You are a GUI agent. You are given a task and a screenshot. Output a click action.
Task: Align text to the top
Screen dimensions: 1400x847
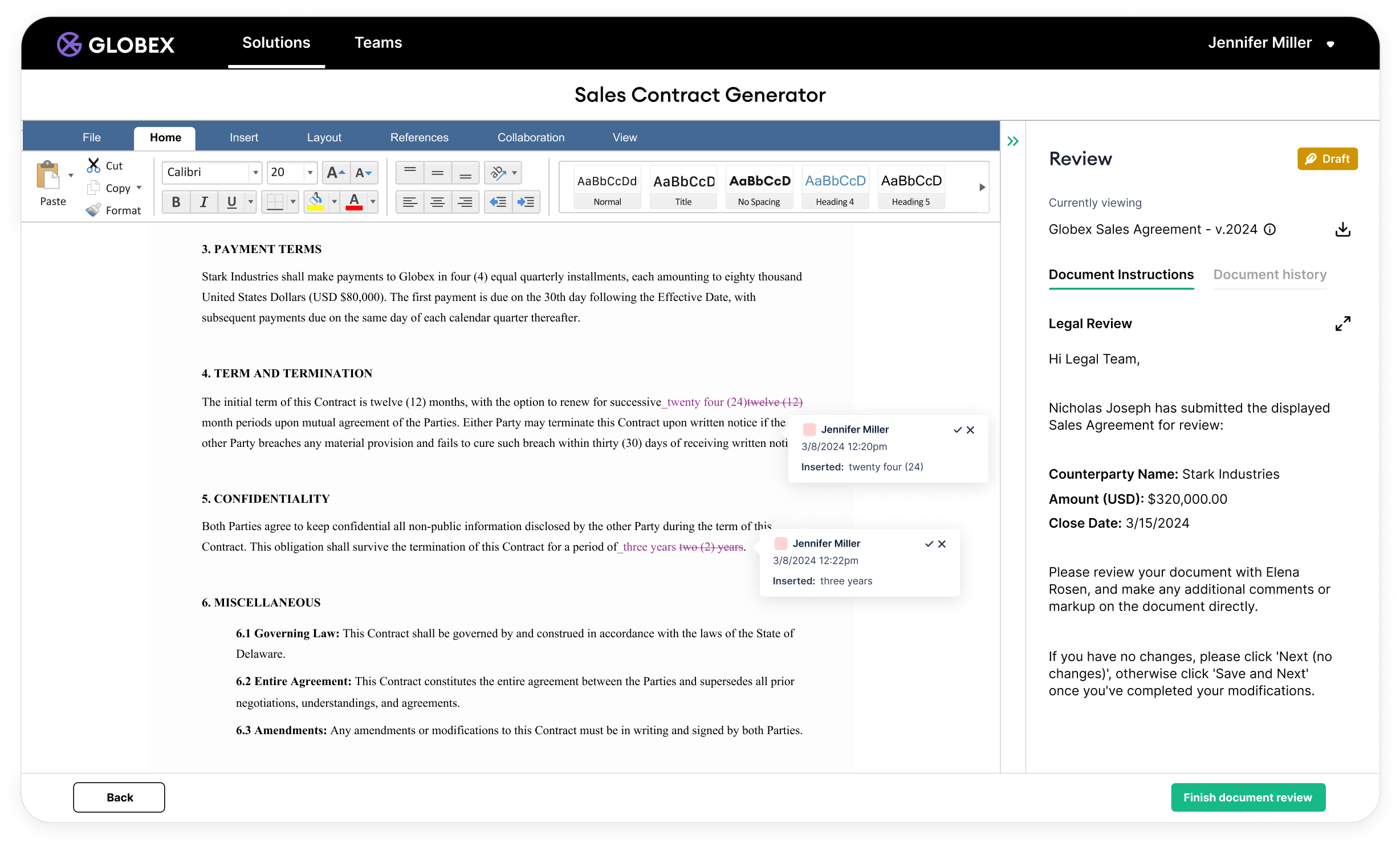point(409,172)
